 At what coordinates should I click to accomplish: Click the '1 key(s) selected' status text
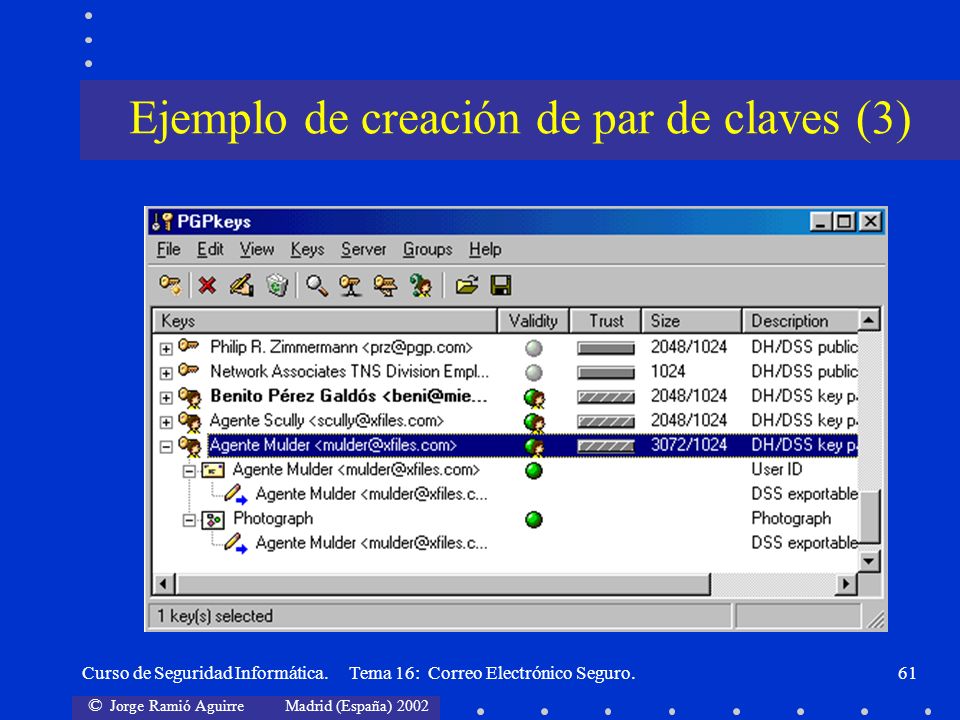(x=215, y=616)
